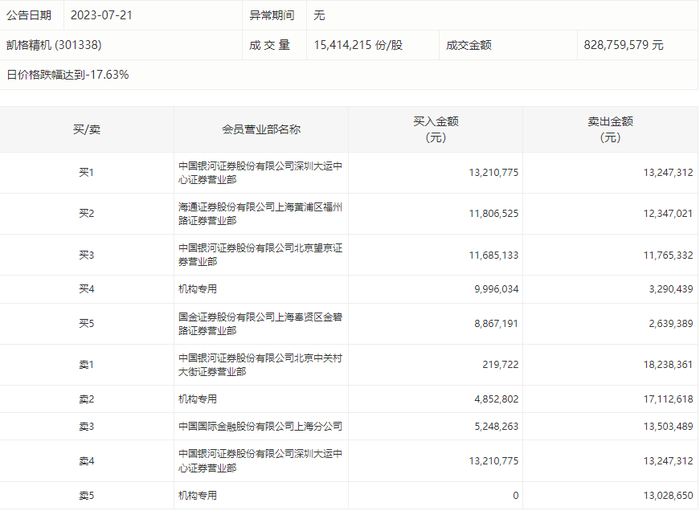The image size is (700, 511).
Task: Click the announcement date 2023-07-21
Action: [x=101, y=15]
